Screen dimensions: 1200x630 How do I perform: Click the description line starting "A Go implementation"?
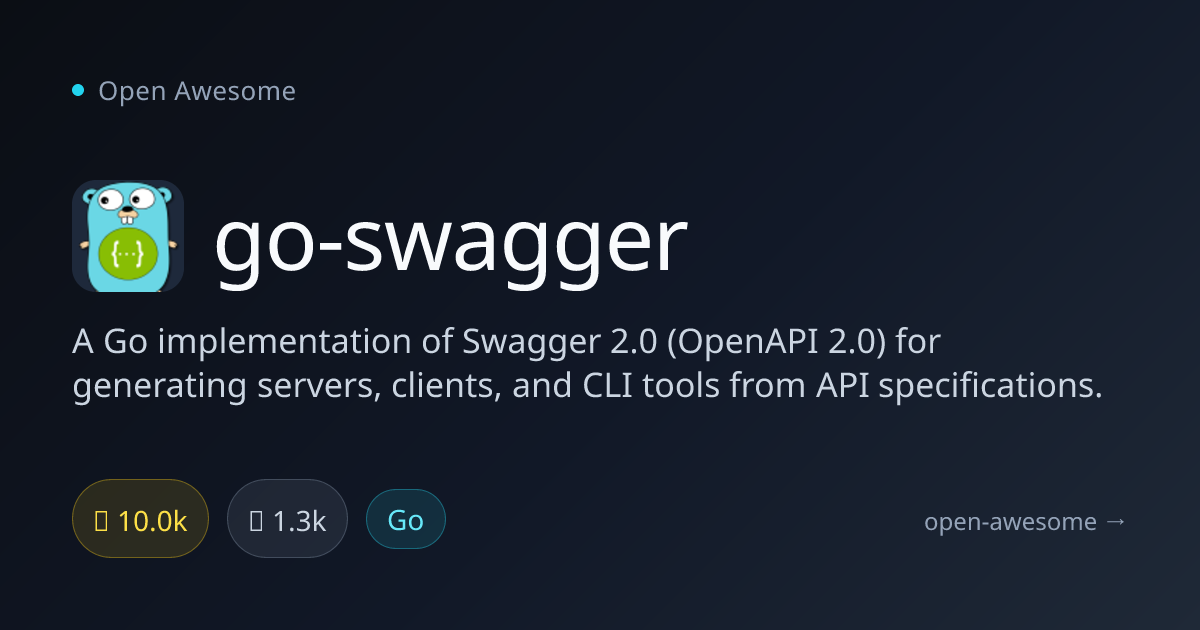(x=508, y=342)
